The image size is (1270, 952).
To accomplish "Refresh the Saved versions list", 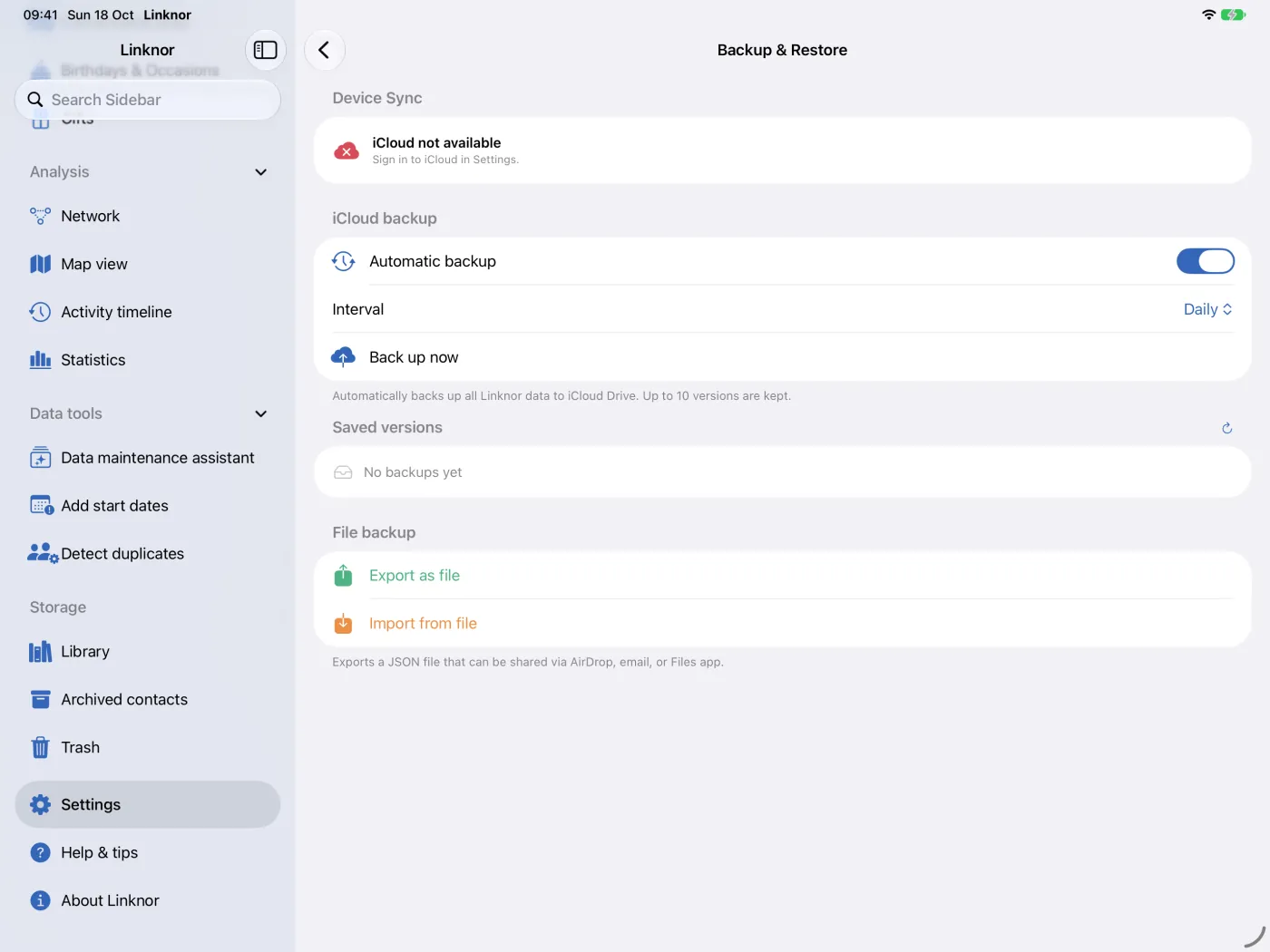I will (x=1226, y=428).
